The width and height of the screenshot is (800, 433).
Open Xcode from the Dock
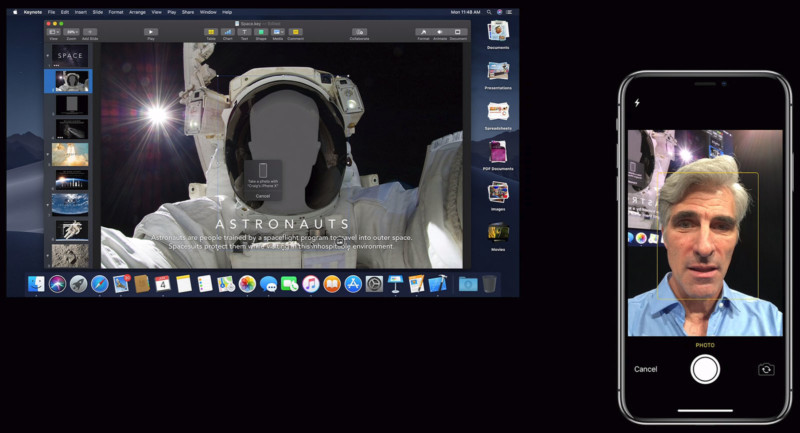coord(437,284)
